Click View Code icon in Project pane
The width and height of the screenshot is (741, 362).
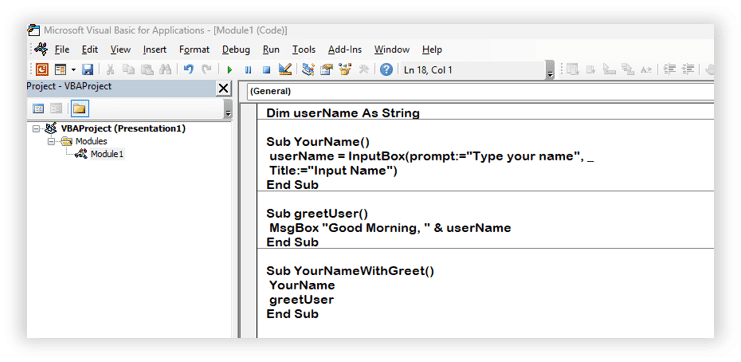[38, 109]
